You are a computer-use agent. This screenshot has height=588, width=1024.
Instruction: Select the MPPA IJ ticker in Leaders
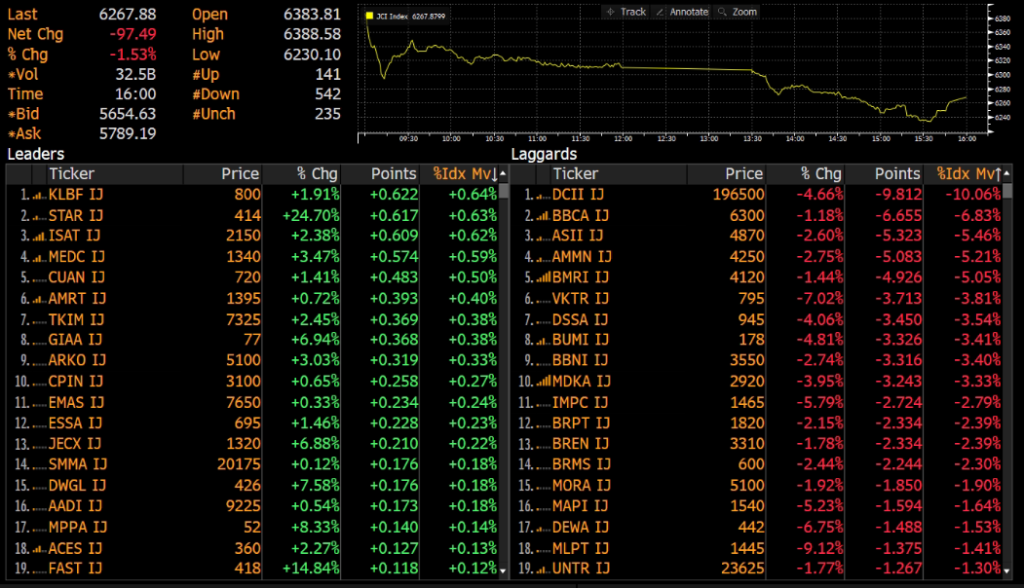78,527
